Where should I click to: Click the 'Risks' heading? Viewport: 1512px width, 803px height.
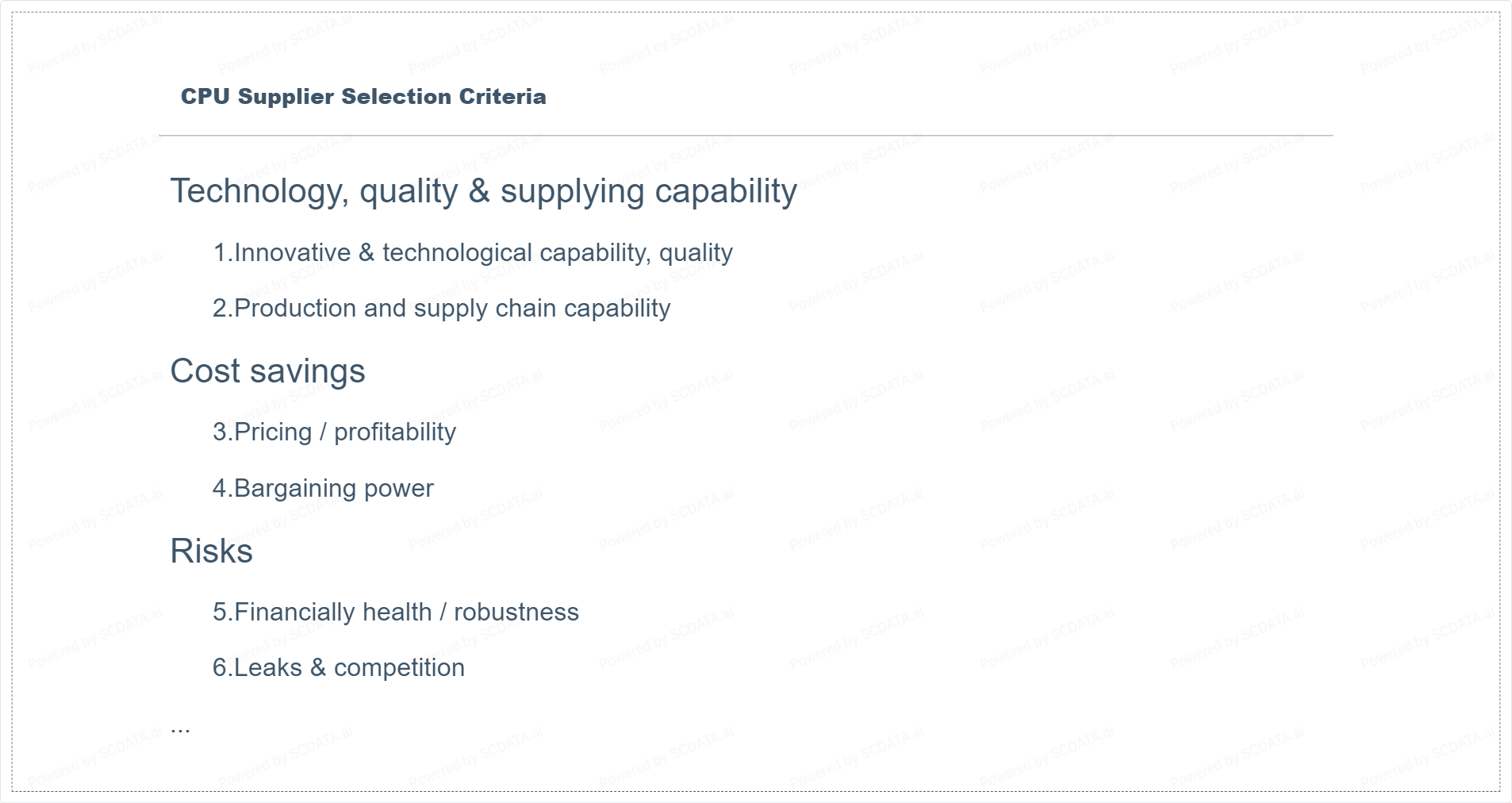(211, 551)
